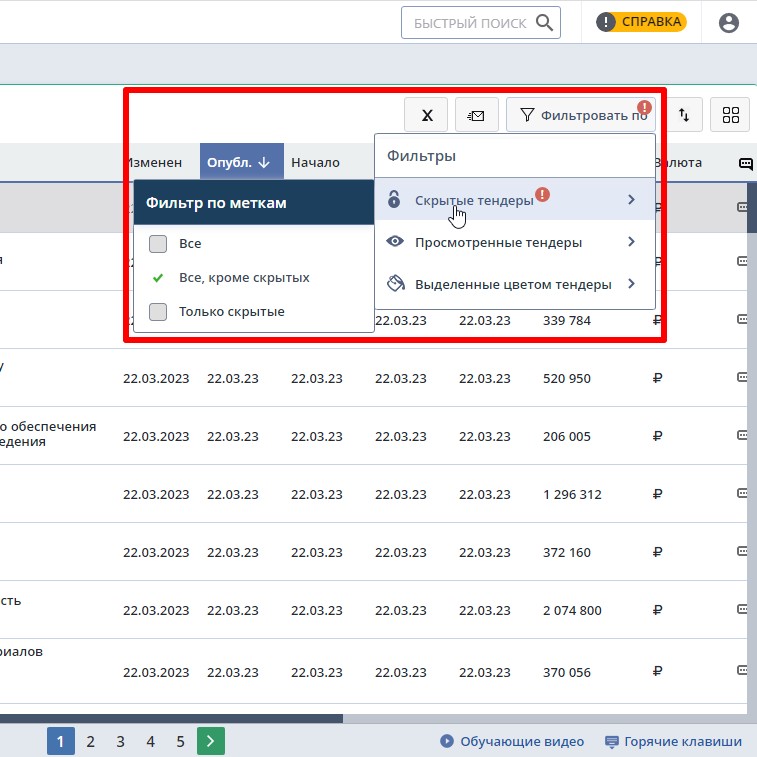Click the magnifier icon in quick search
The width and height of the screenshot is (757, 757).
(x=544, y=22)
